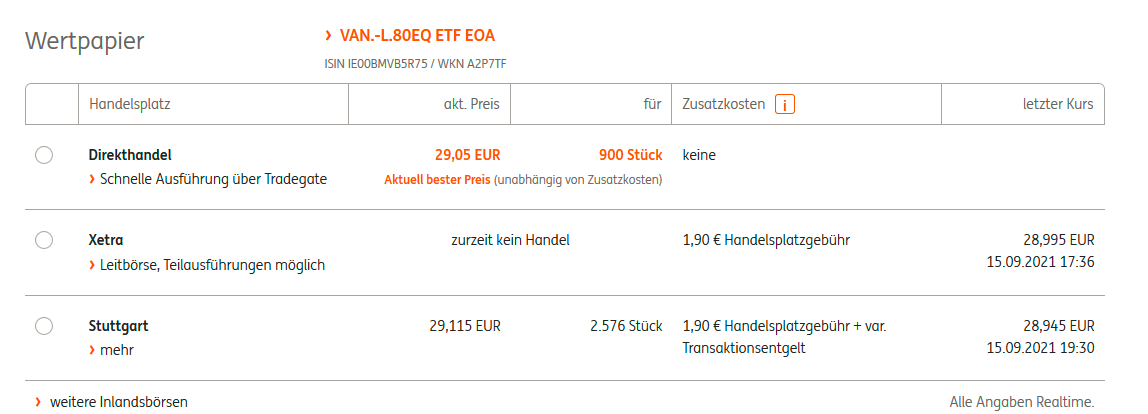Open the VAN.-L.80EQ ETF EOA link
1148x414 pixels.
pyautogui.click(x=416, y=36)
